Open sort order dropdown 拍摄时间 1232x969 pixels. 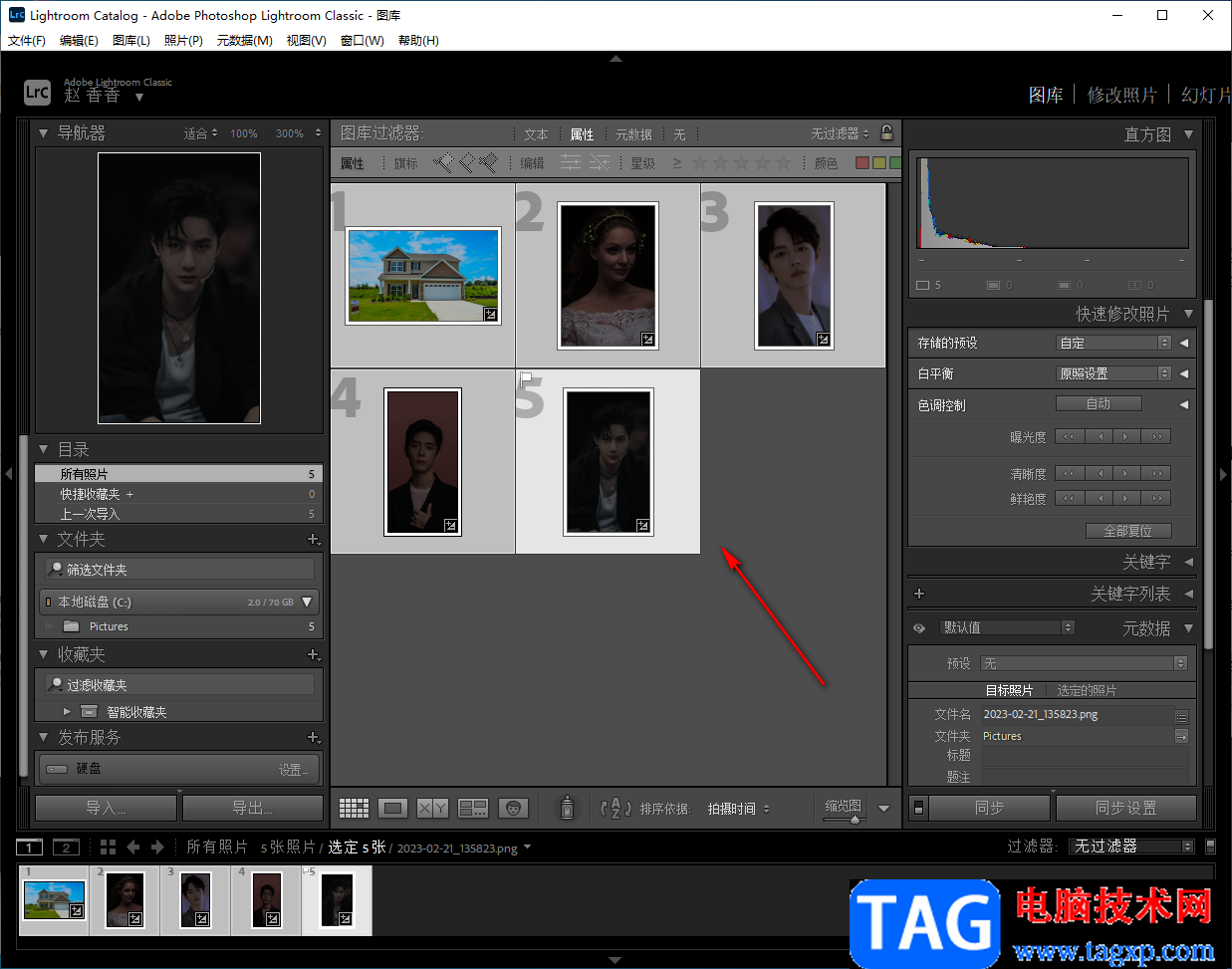(738, 809)
